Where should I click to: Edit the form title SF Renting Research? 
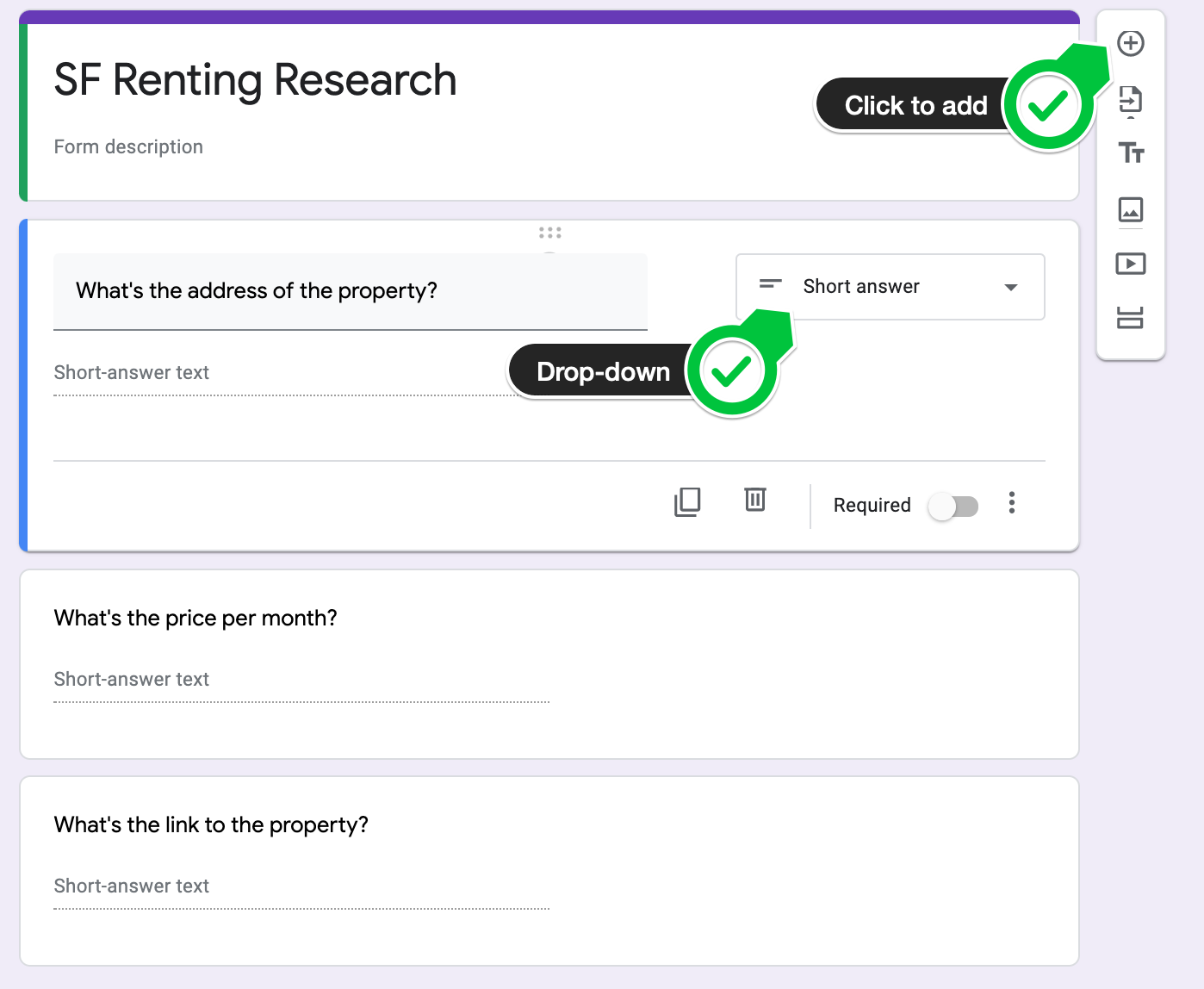(x=255, y=80)
